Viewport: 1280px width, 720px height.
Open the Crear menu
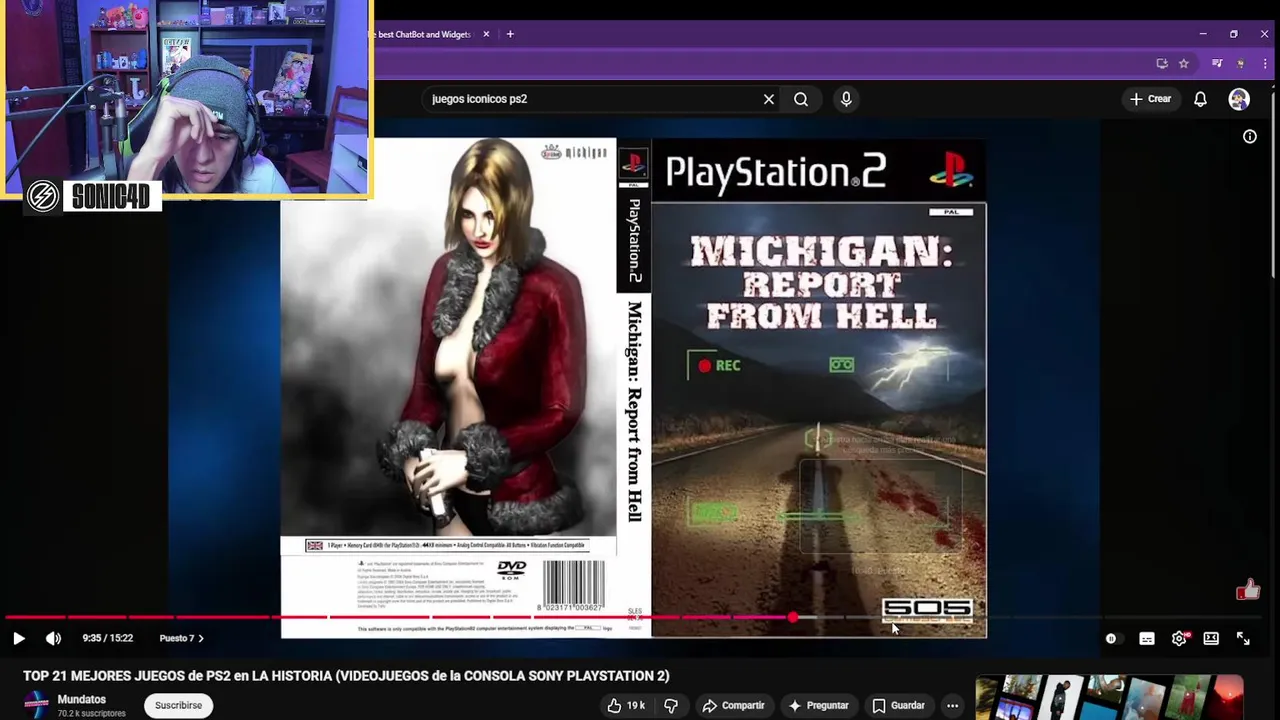coord(1150,99)
